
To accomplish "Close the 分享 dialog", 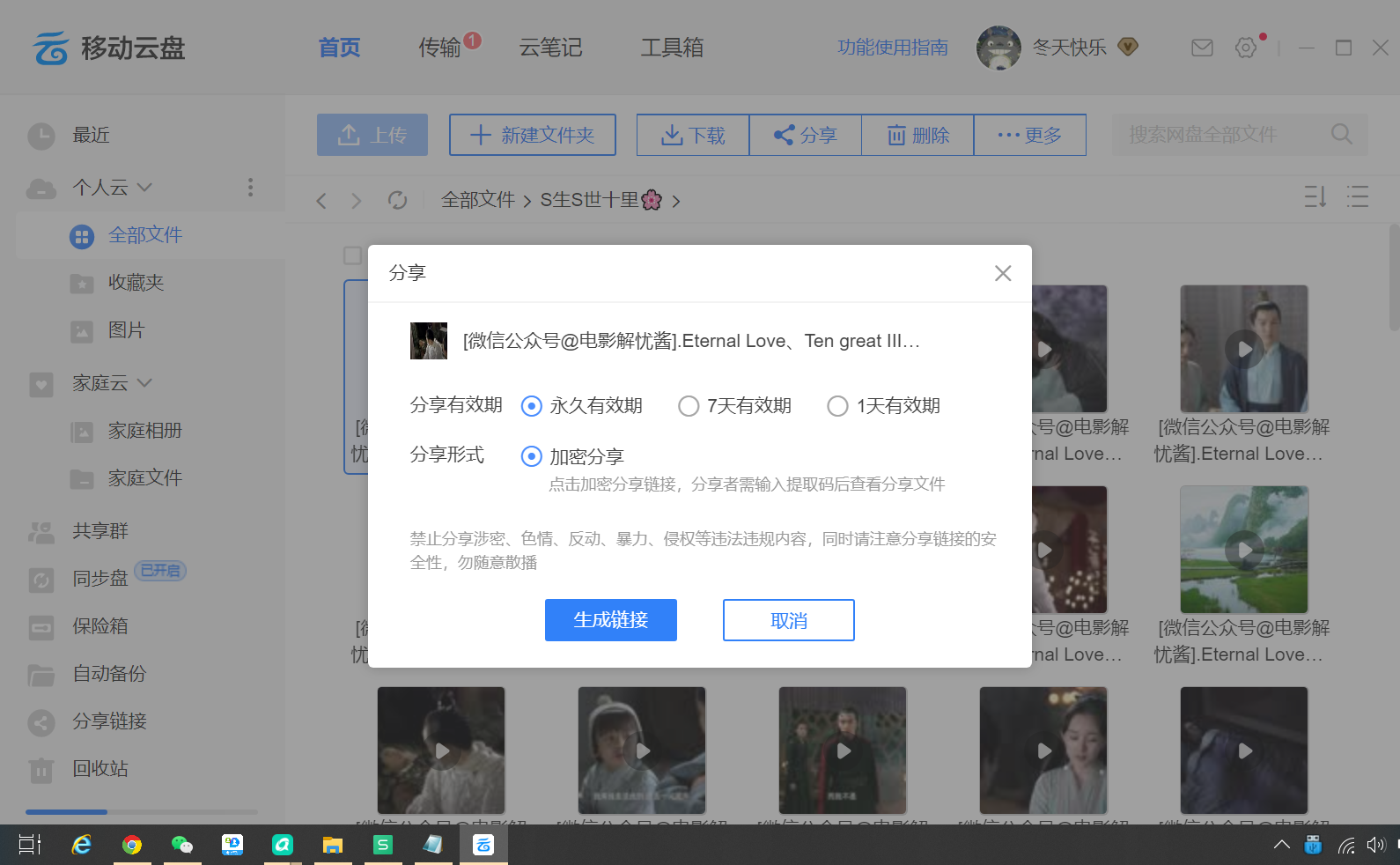I will pos(1003,273).
